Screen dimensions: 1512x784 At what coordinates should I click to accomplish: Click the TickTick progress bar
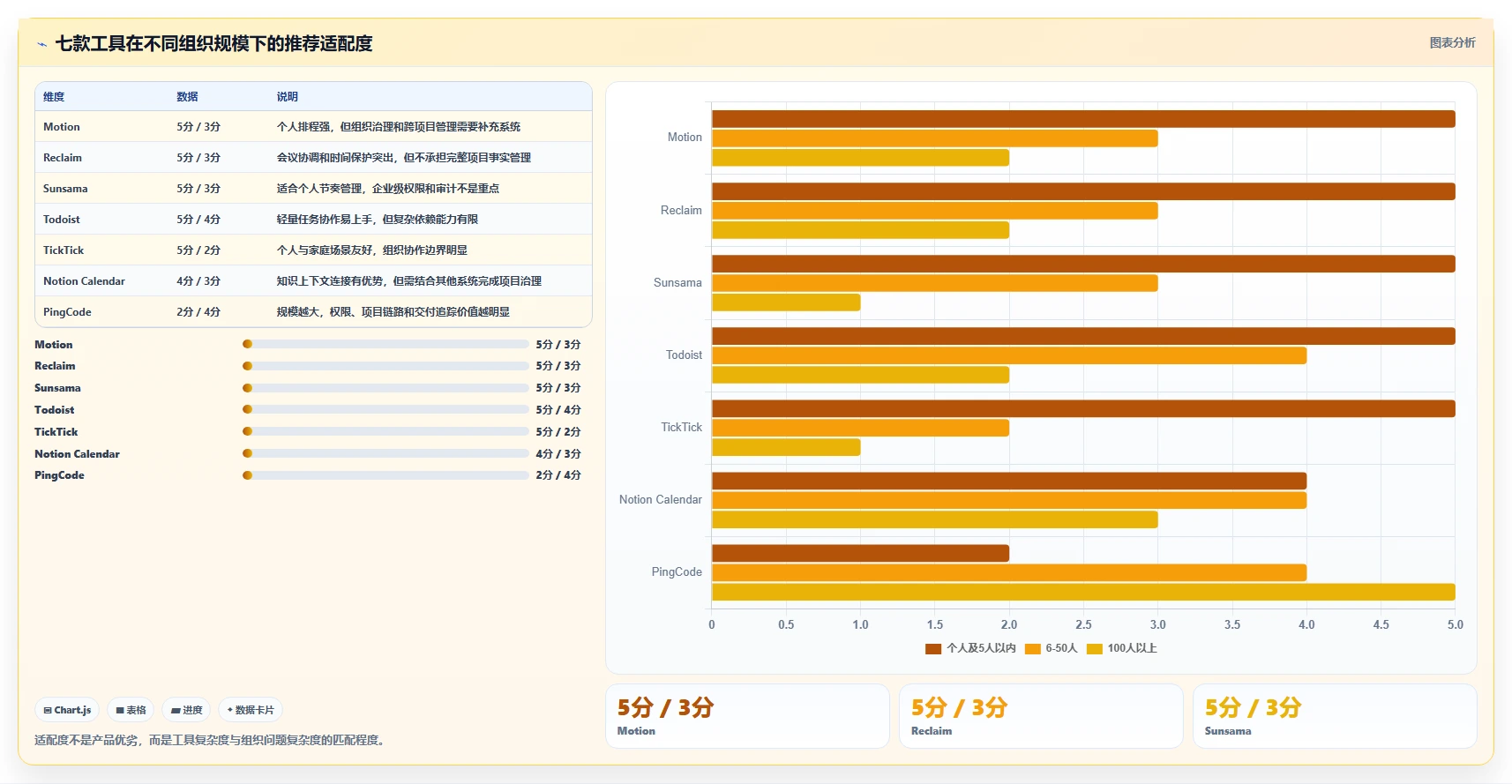pyautogui.click(x=385, y=431)
